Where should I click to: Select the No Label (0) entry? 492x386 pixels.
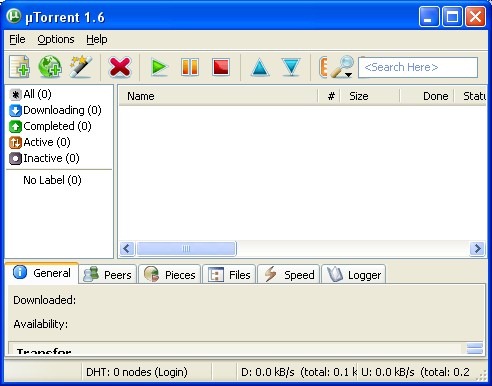[52, 180]
